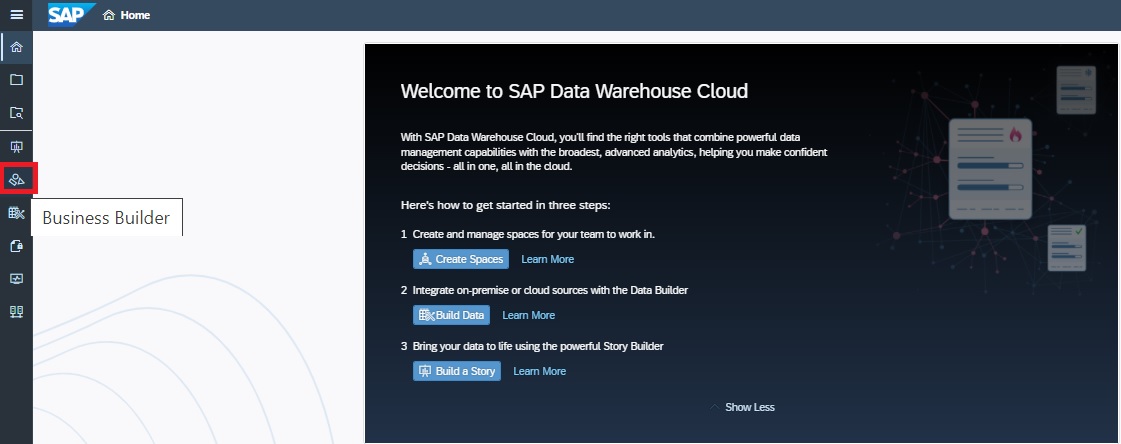Open Learn More next to Build Data
This screenshot has width=1121, height=444.
(x=528, y=315)
